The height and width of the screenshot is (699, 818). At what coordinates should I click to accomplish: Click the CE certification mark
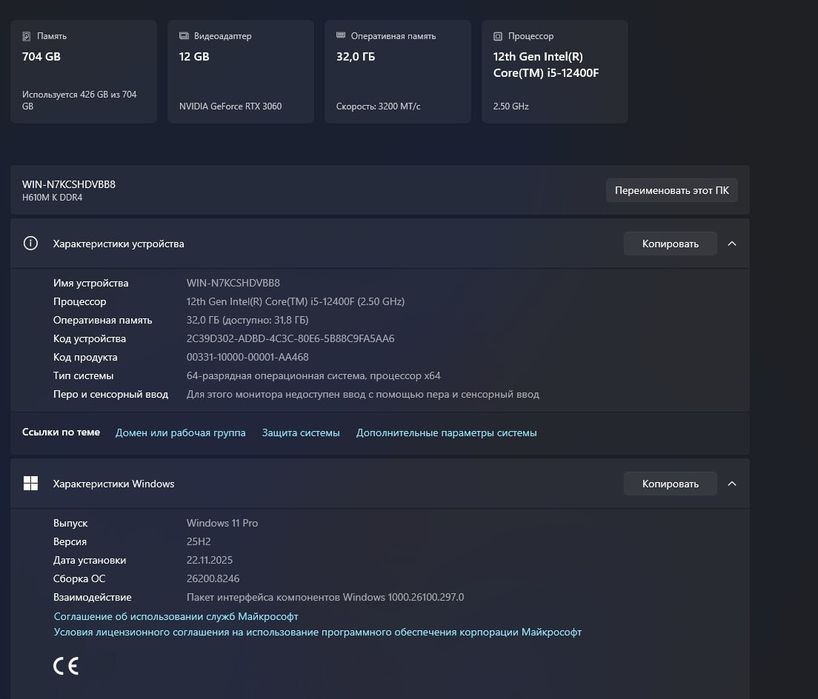click(x=66, y=666)
